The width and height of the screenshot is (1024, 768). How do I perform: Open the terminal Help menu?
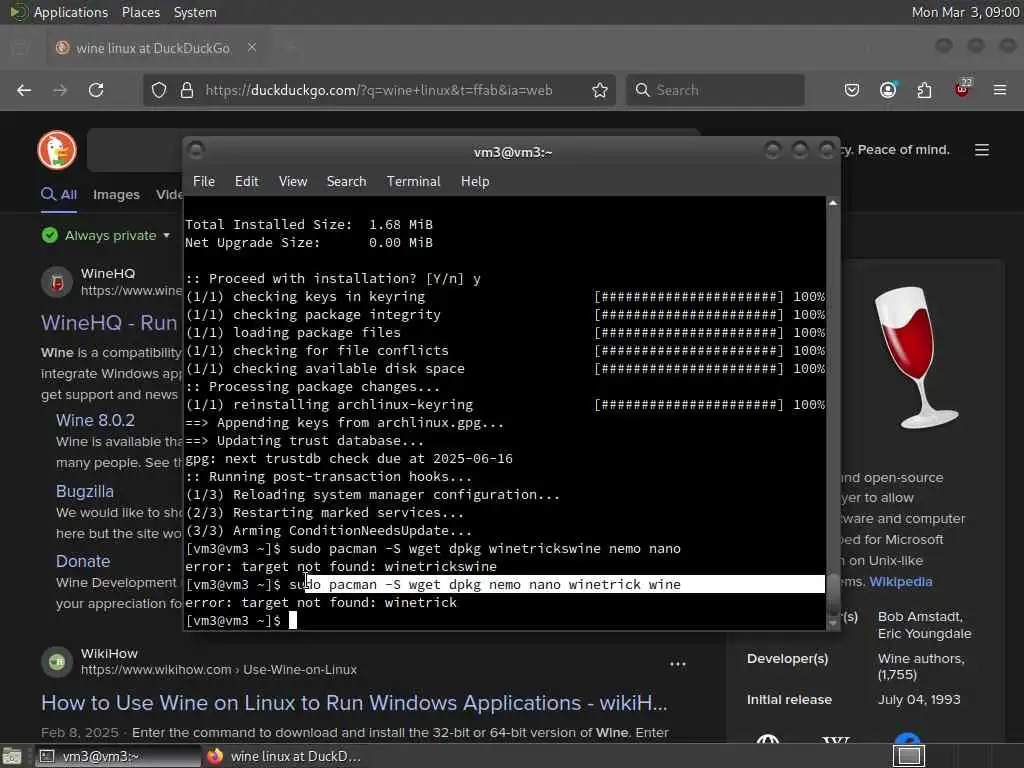pos(475,182)
